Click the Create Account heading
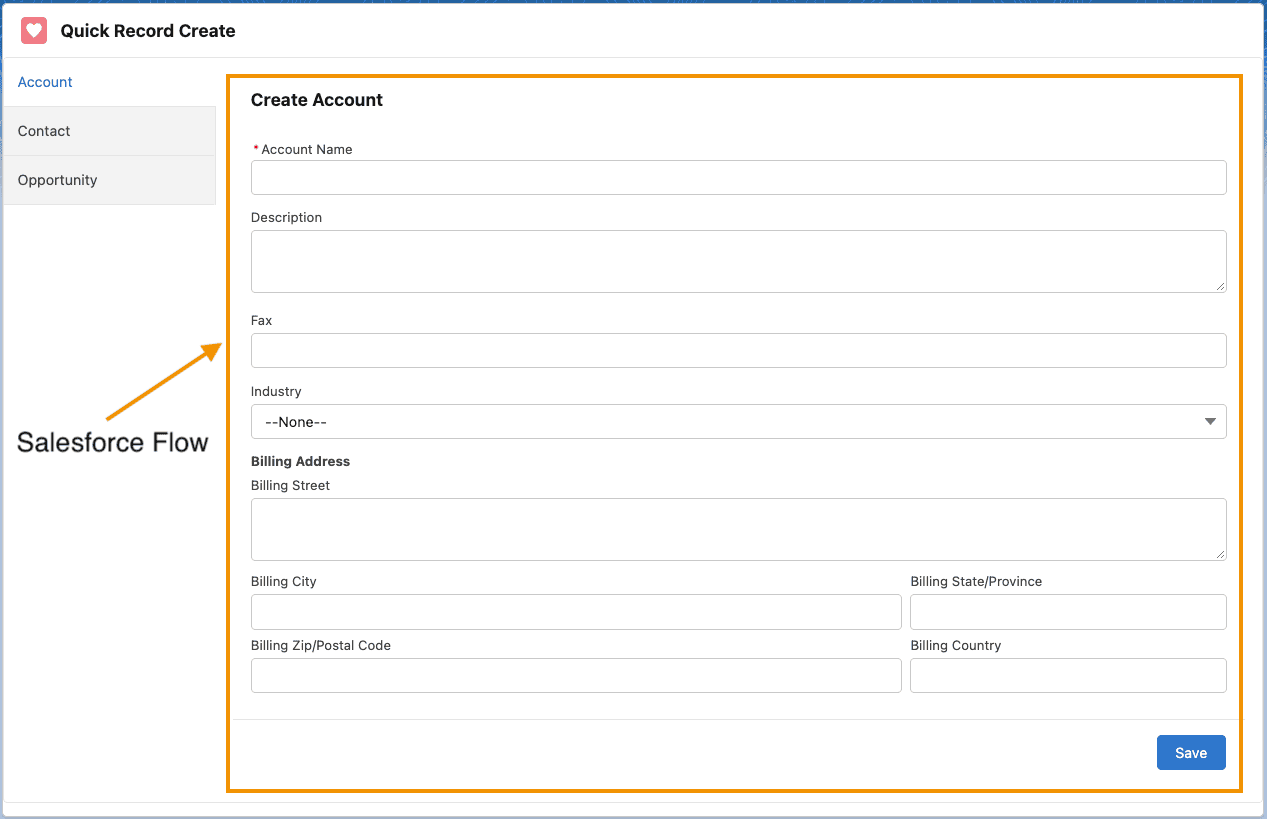The height and width of the screenshot is (819, 1267). pyautogui.click(x=317, y=100)
